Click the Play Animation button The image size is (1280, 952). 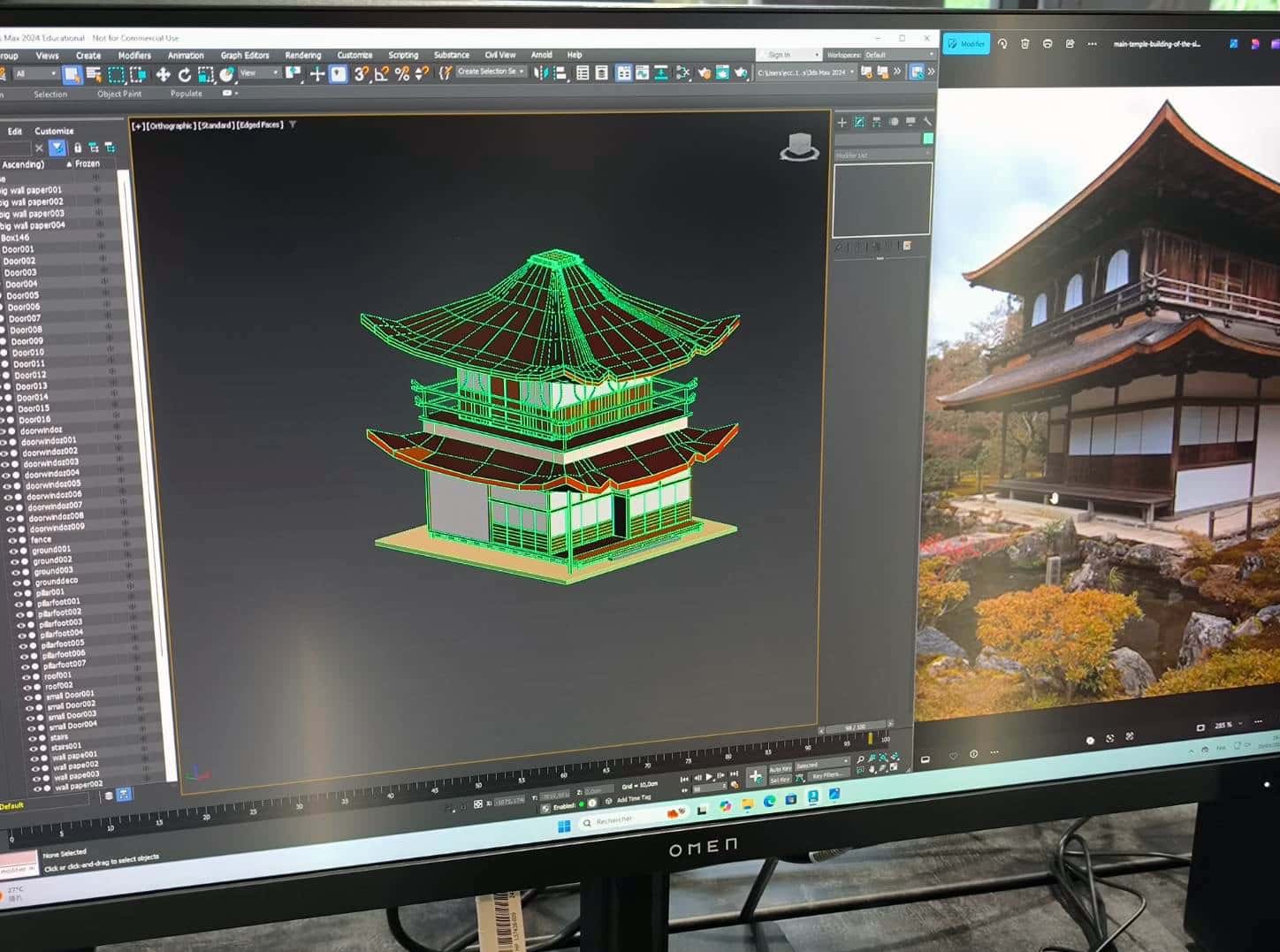tap(709, 777)
